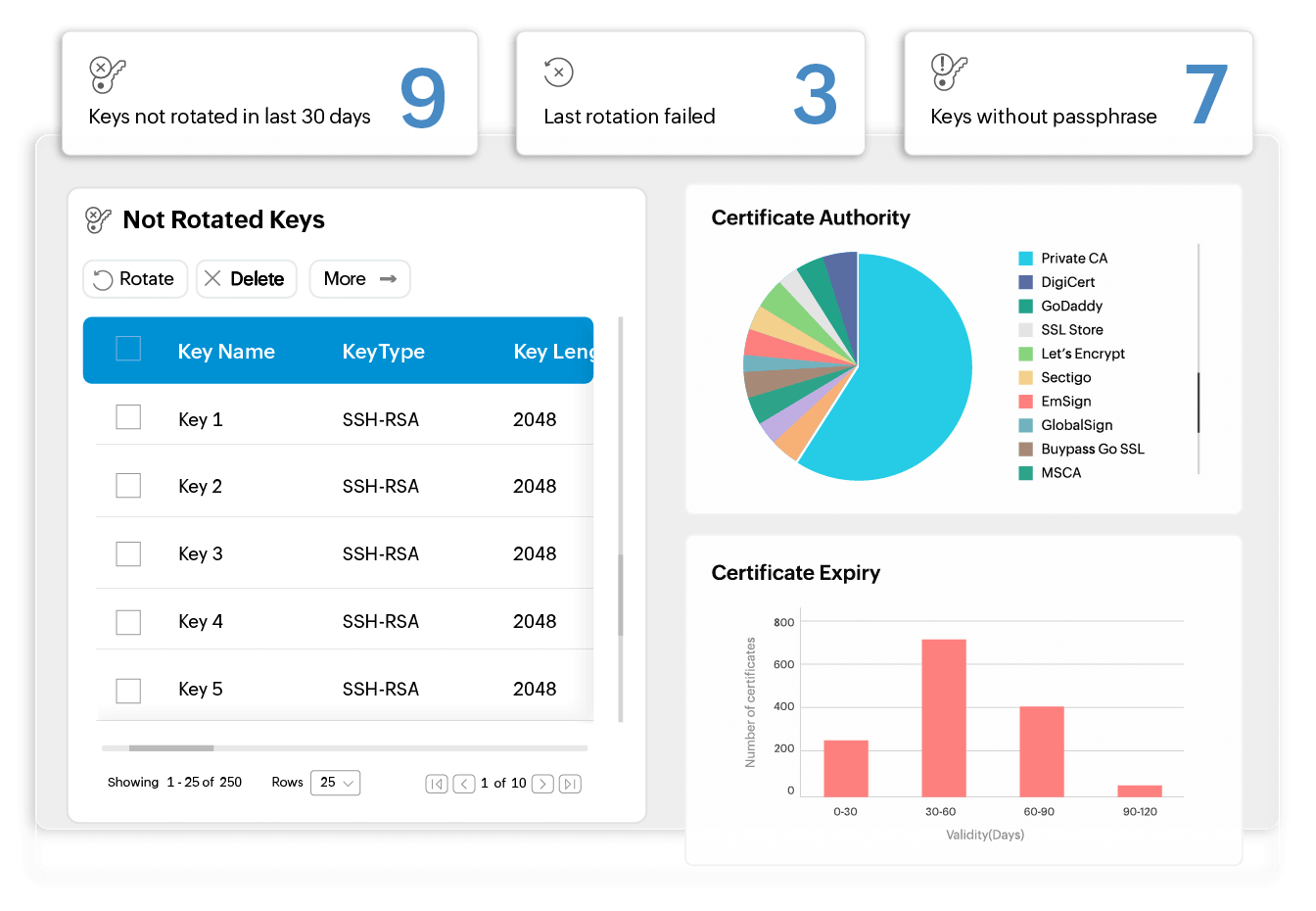Check the box for Key 2
The height and width of the screenshot is (911, 1316).
tap(128, 486)
